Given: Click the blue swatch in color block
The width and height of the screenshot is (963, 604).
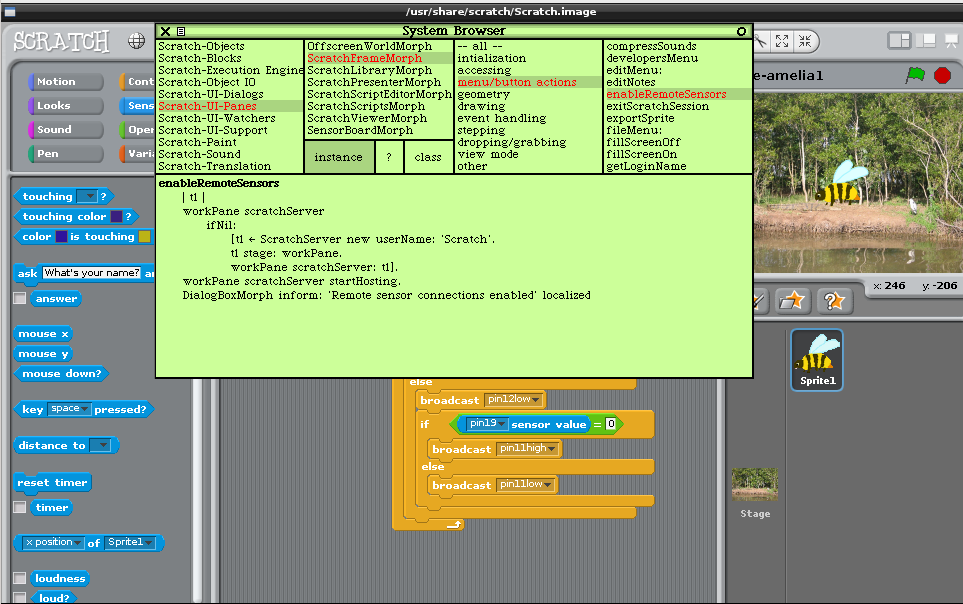Looking at the screenshot, I should click(x=61, y=237).
